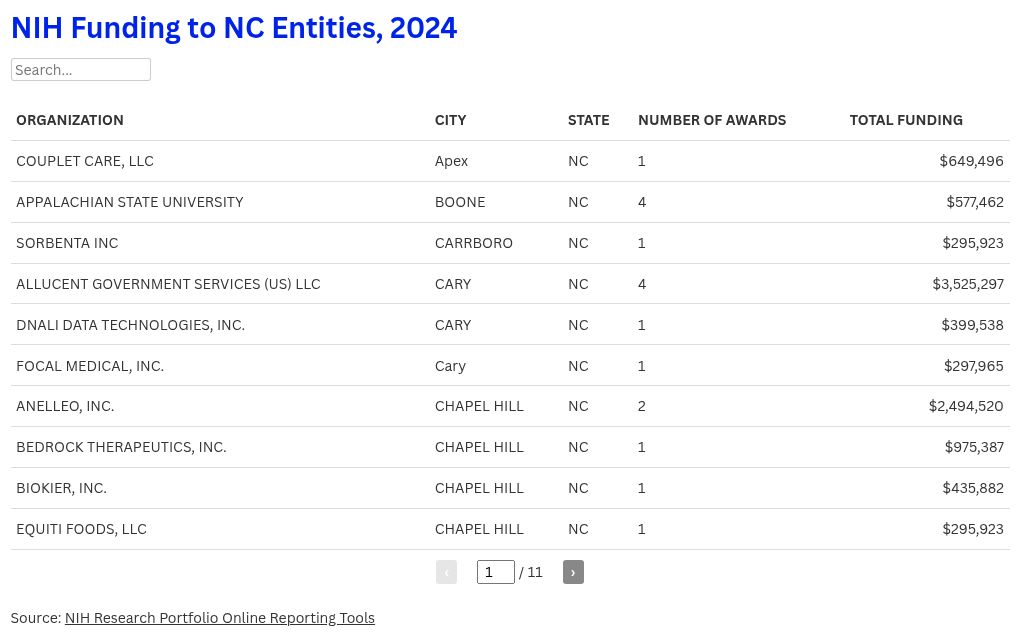Edit the page number field
Image resolution: width=1020 pixels, height=637 pixels.
point(496,572)
